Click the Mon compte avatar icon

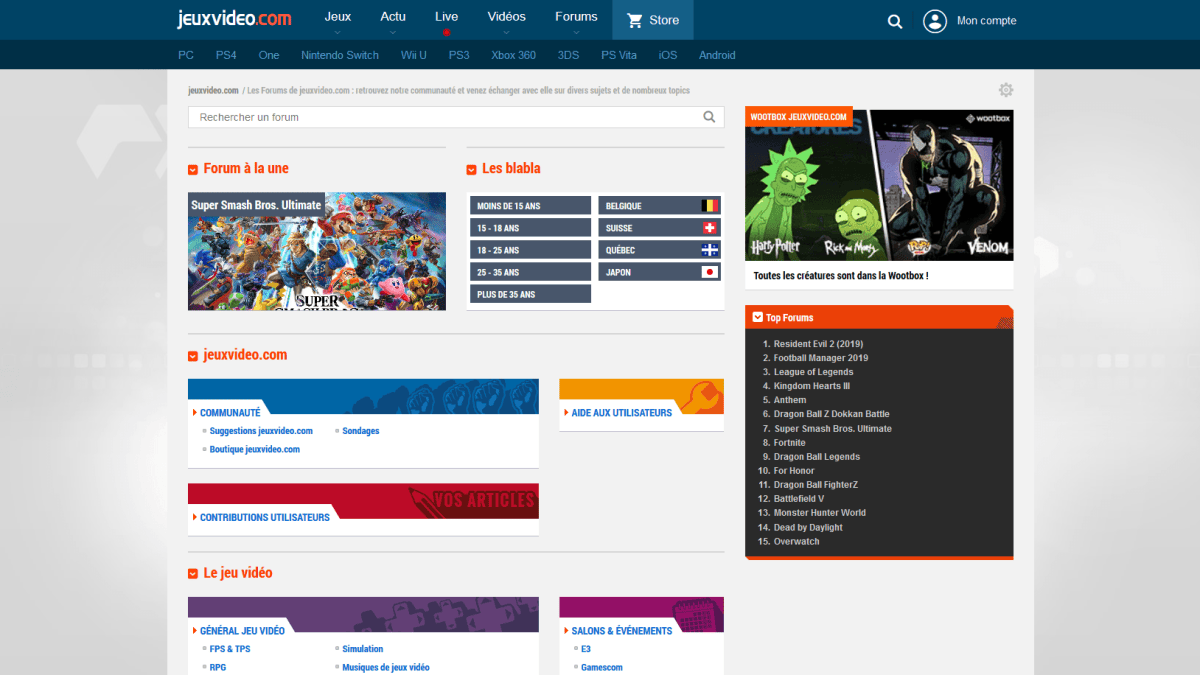[x=935, y=21]
